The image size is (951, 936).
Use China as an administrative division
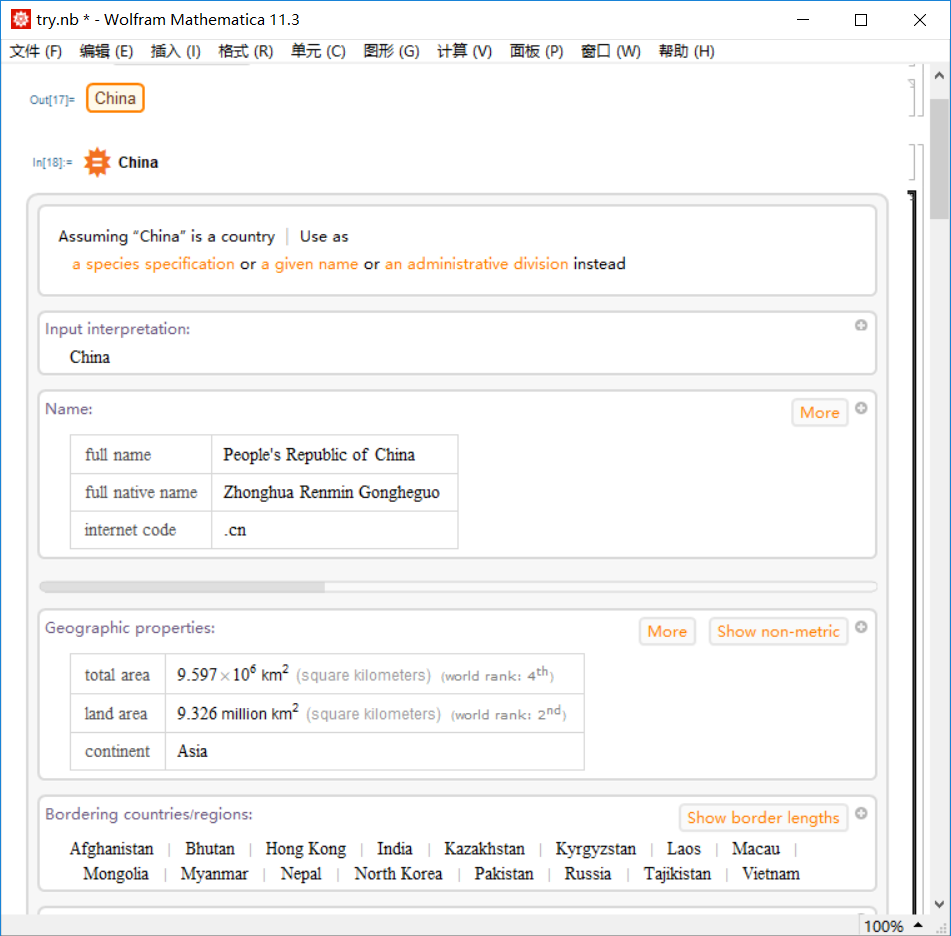(x=478, y=264)
